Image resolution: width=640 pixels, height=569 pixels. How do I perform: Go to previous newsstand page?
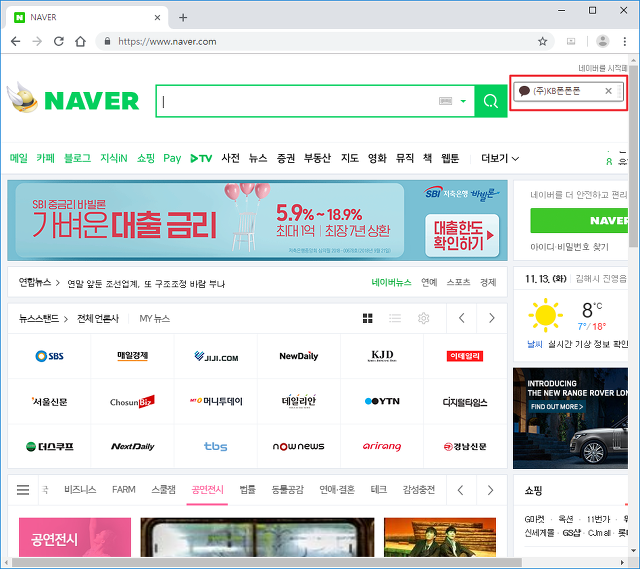[462, 318]
